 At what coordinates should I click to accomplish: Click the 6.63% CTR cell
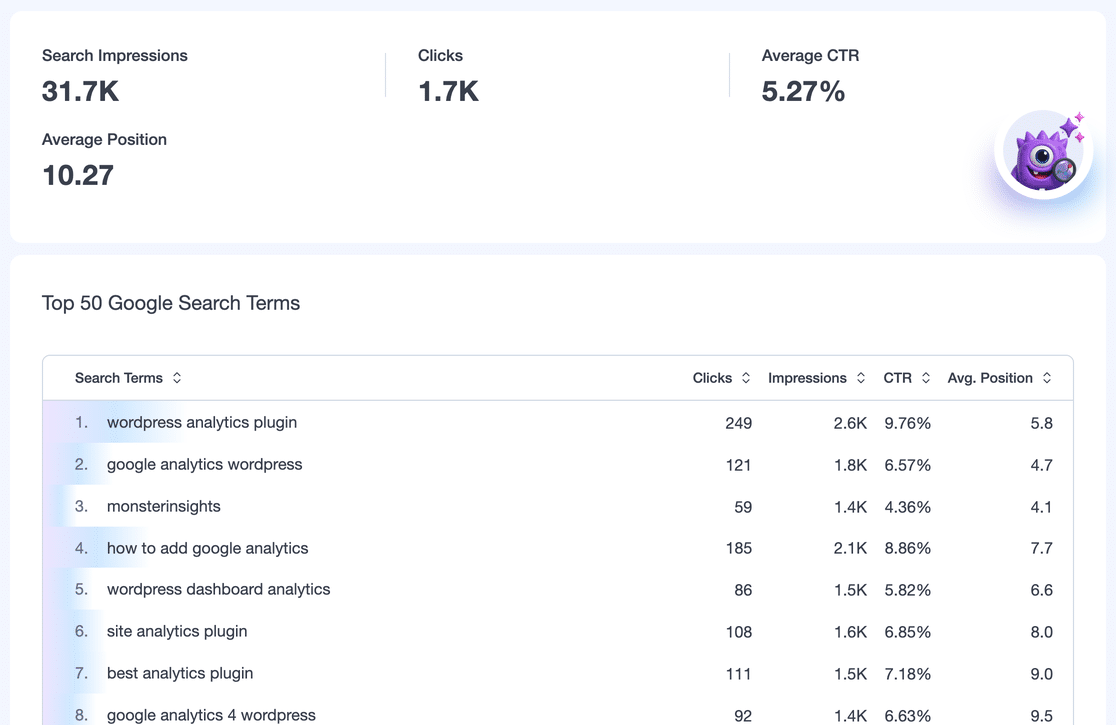click(907, 716)
